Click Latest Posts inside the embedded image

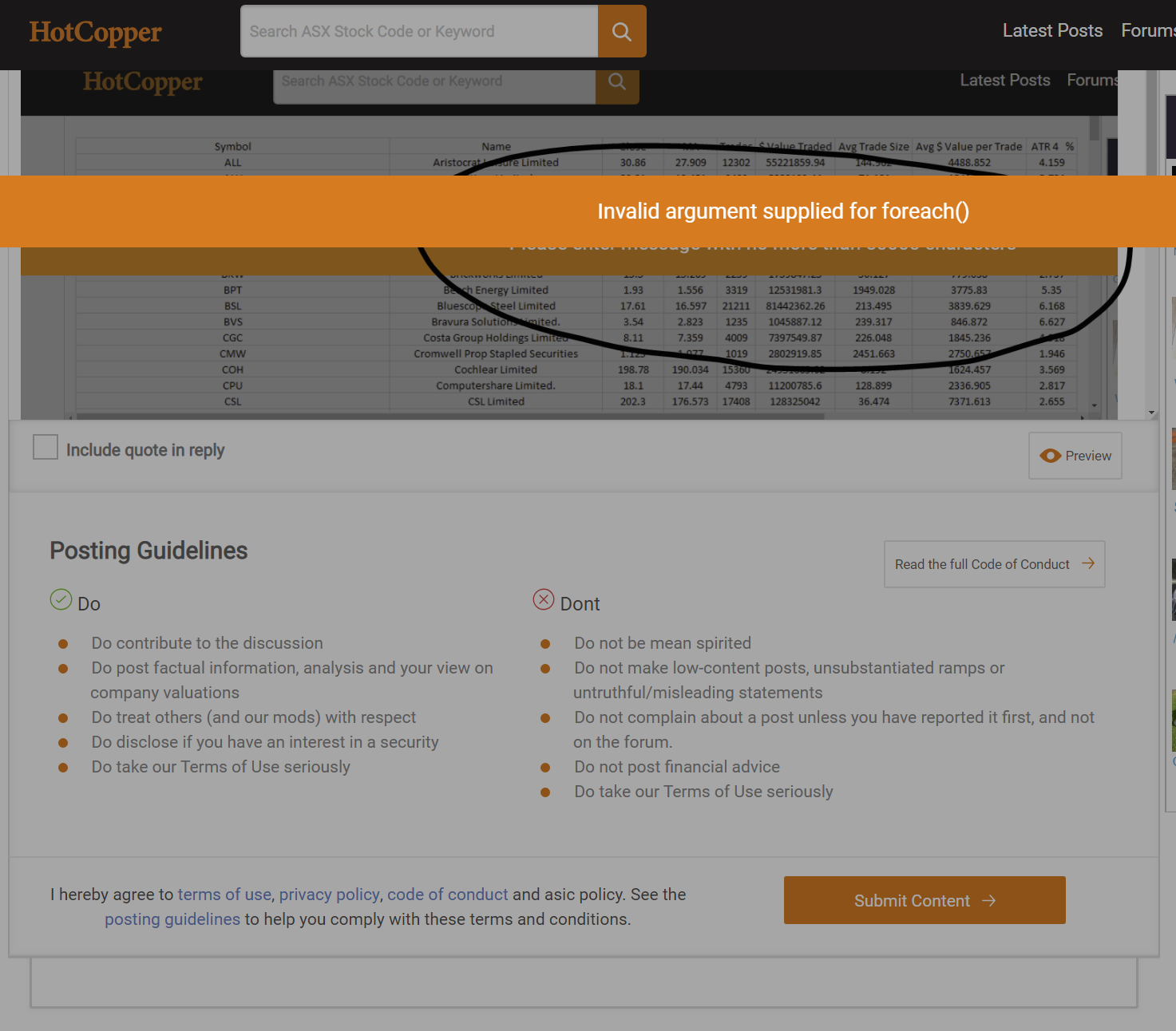point(1004,80)
